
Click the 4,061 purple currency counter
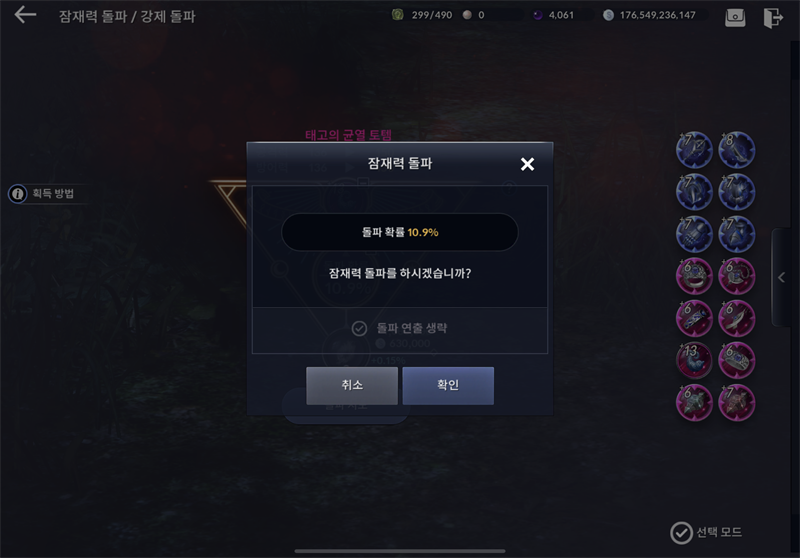click(x=554, y=15)
